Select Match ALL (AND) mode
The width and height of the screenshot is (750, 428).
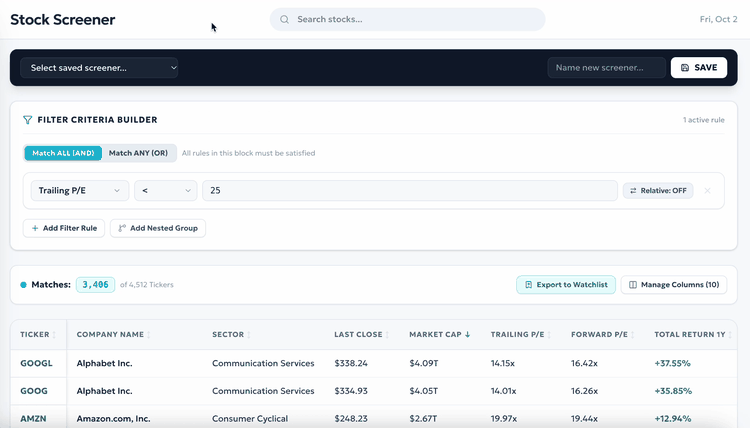click(x=63, y=153)
